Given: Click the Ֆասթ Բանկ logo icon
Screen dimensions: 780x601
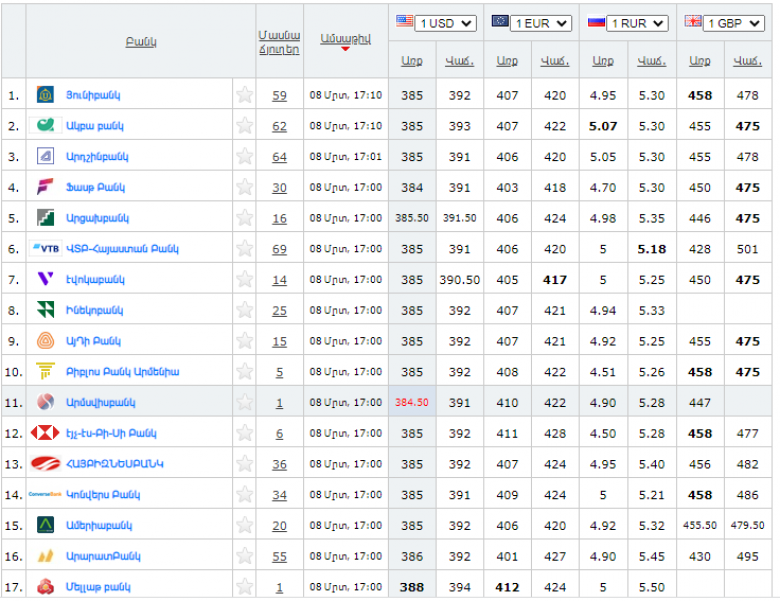Looking at the screenshot, I should [x=45, y=187].
